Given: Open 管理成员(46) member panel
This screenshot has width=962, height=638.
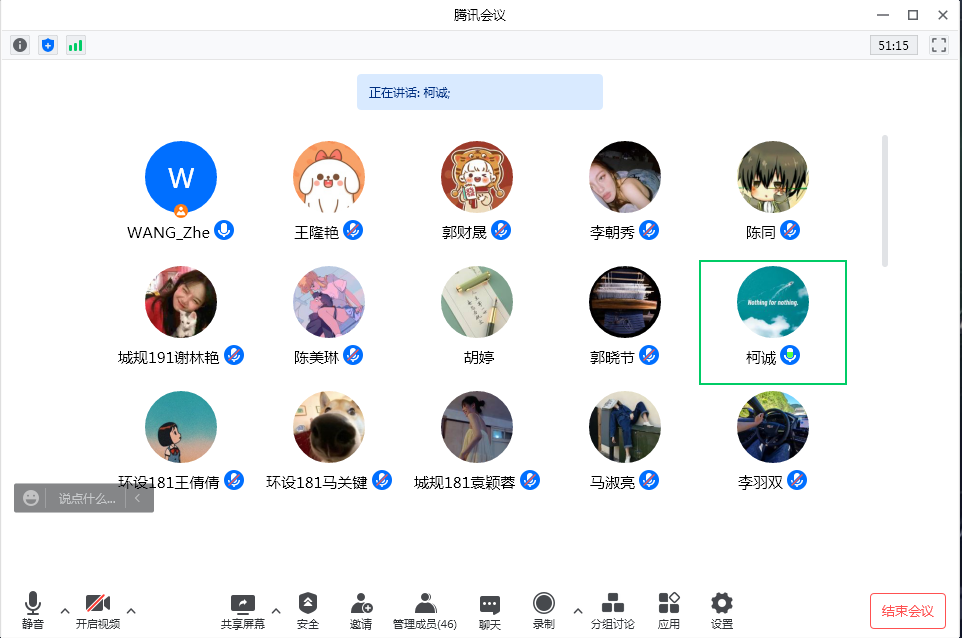Looking at the screenshot, I should pos(425,609).
